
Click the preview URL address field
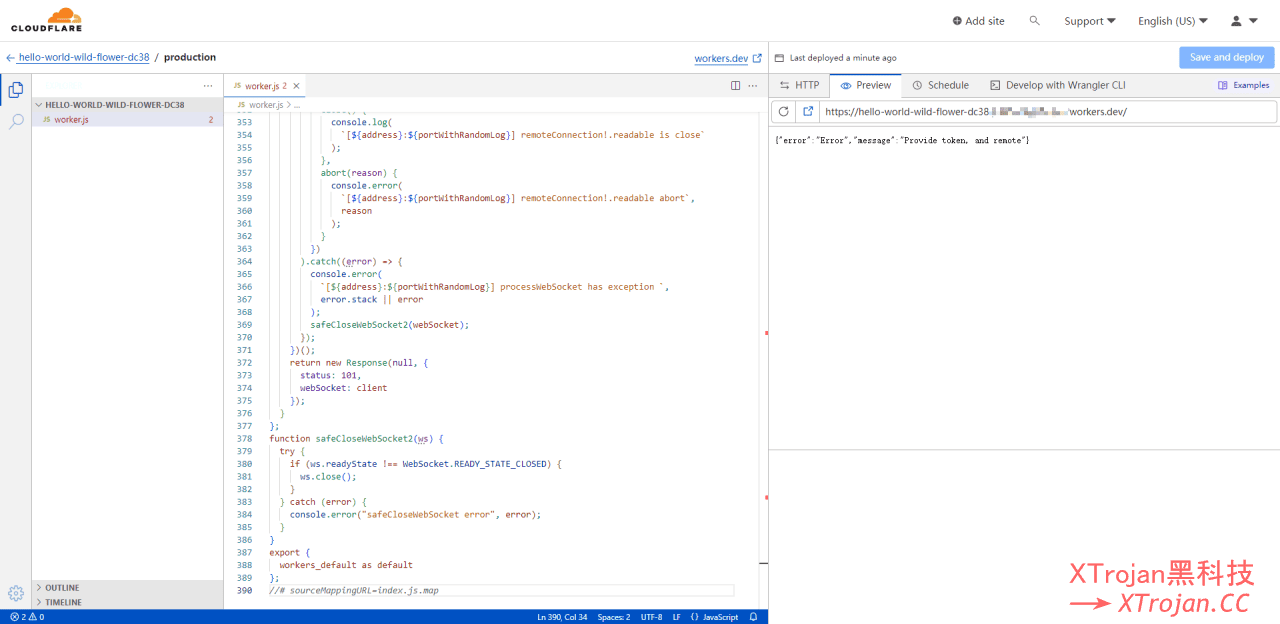(1048, 112)
